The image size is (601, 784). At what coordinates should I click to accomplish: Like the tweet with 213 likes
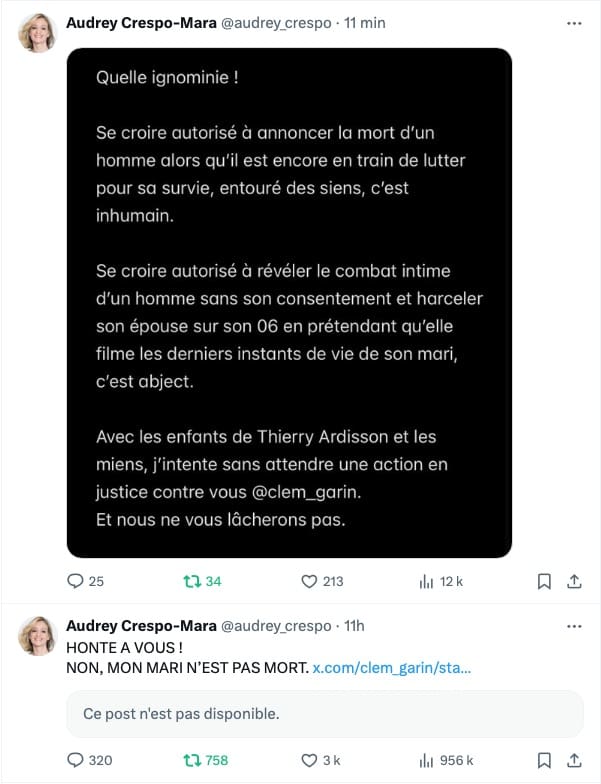pos(309,581)
